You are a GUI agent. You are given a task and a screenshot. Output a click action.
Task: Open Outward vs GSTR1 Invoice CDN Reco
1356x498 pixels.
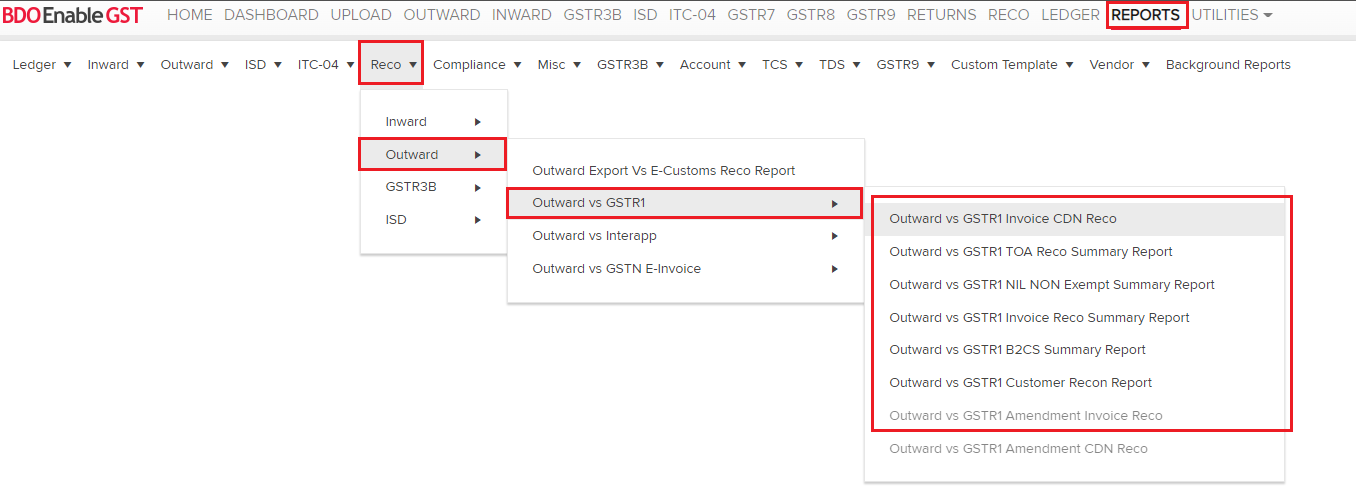coord(1002,219)
